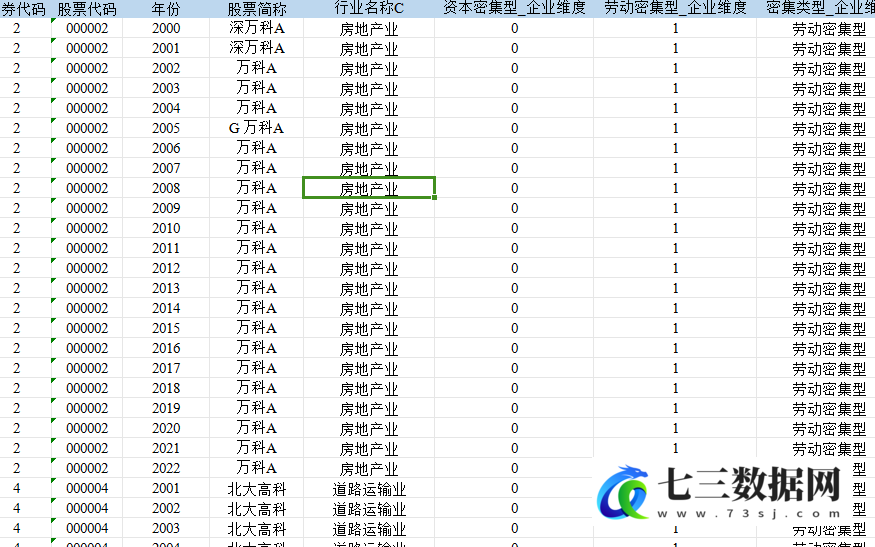Select stock code 000004 in 2001 row
The image size is (875, 547).
(87, 488)
